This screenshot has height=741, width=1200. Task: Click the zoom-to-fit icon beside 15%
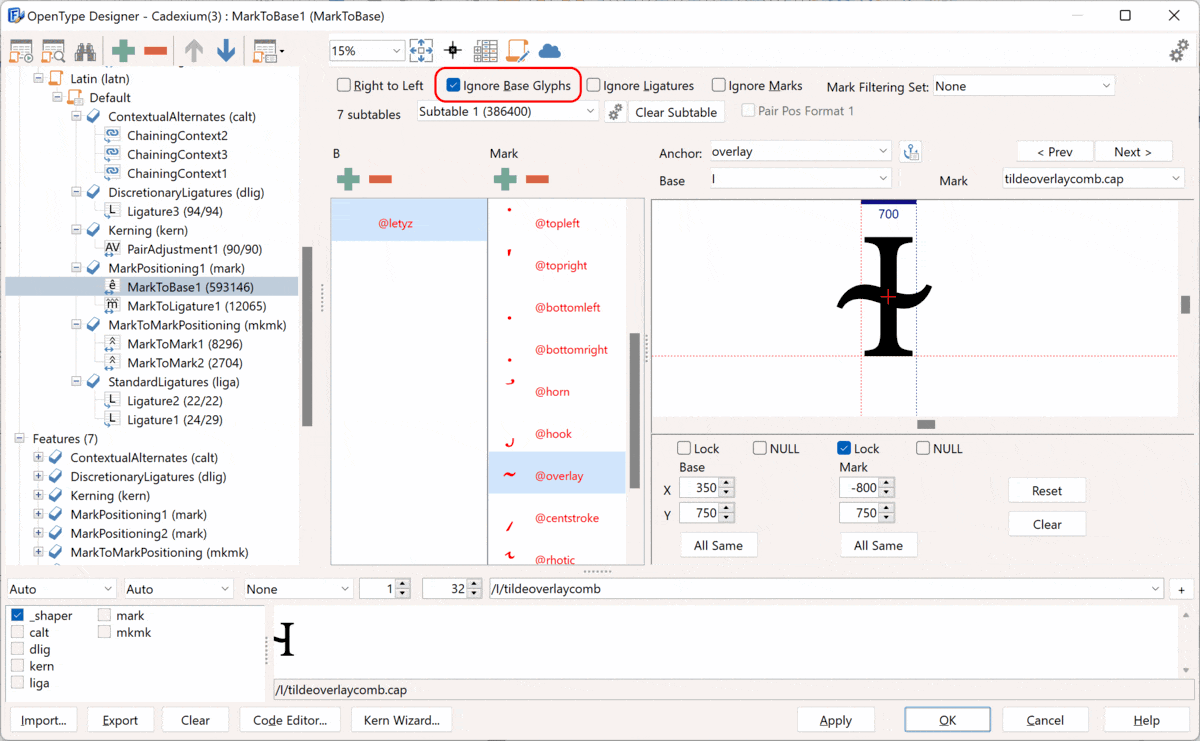(x=421, y=50)
